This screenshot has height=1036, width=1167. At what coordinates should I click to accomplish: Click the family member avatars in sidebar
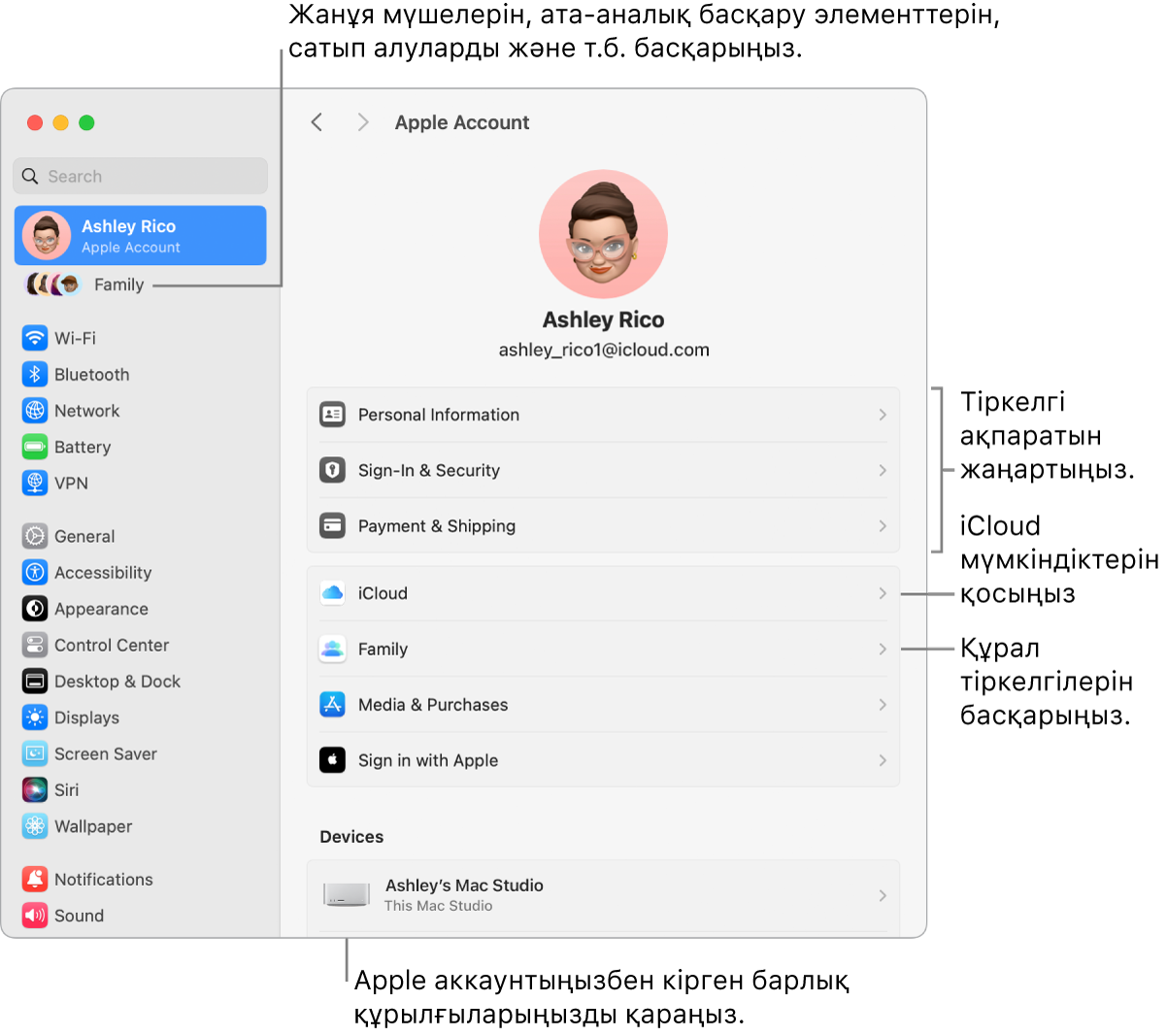point(53,284)
